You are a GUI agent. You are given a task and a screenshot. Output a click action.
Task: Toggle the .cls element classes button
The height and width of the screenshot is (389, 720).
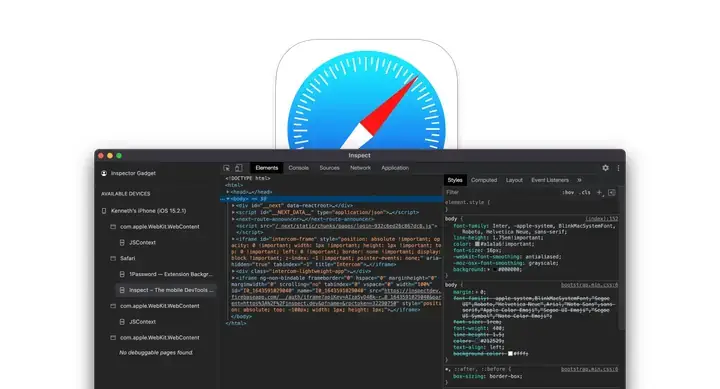585,192
